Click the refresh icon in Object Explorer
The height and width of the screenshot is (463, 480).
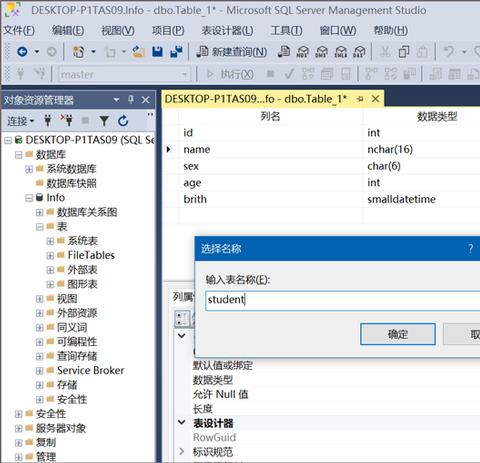click(x=123, y=121)
